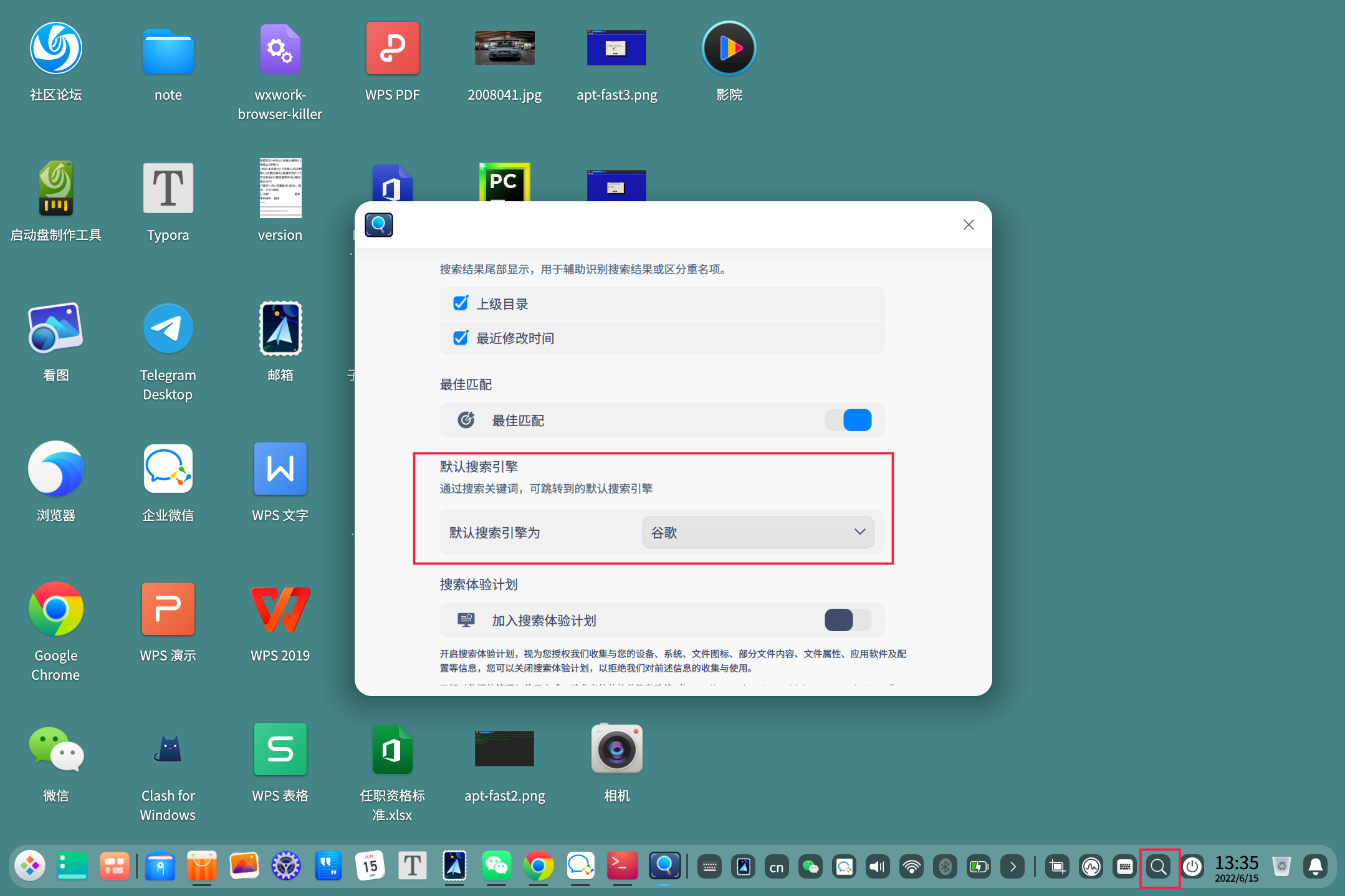Open terminal from the dock
This screenshot has height=896, width=1345.
coord(622,866)
